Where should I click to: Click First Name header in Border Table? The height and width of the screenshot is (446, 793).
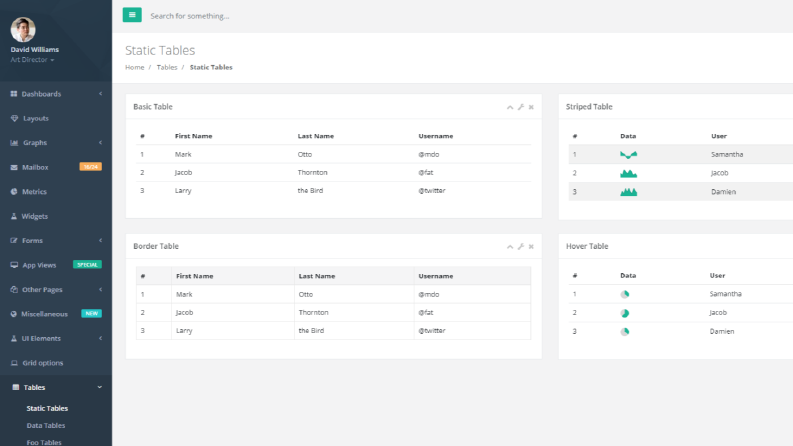point(195,276)
